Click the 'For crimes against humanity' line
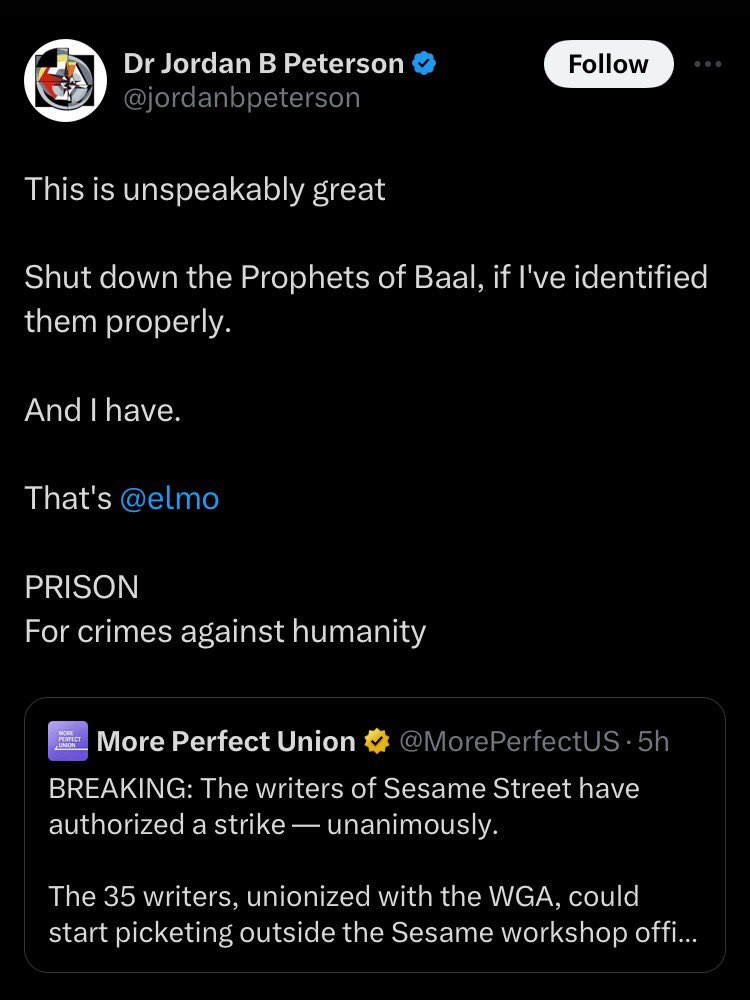Screen dimensions: 750x1000 [x=225, y=631]
